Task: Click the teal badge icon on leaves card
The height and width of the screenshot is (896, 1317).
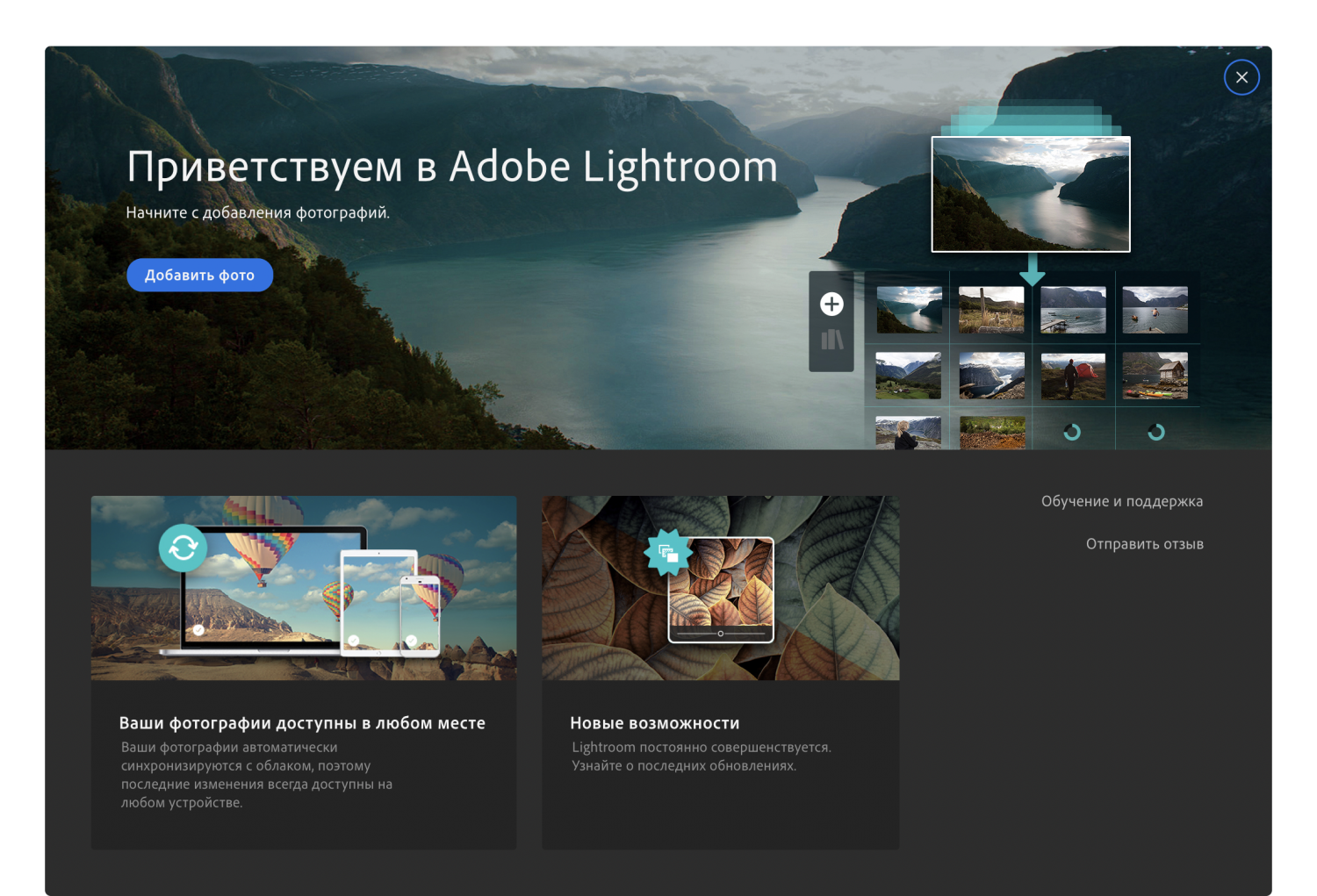Action: point(668,553)
